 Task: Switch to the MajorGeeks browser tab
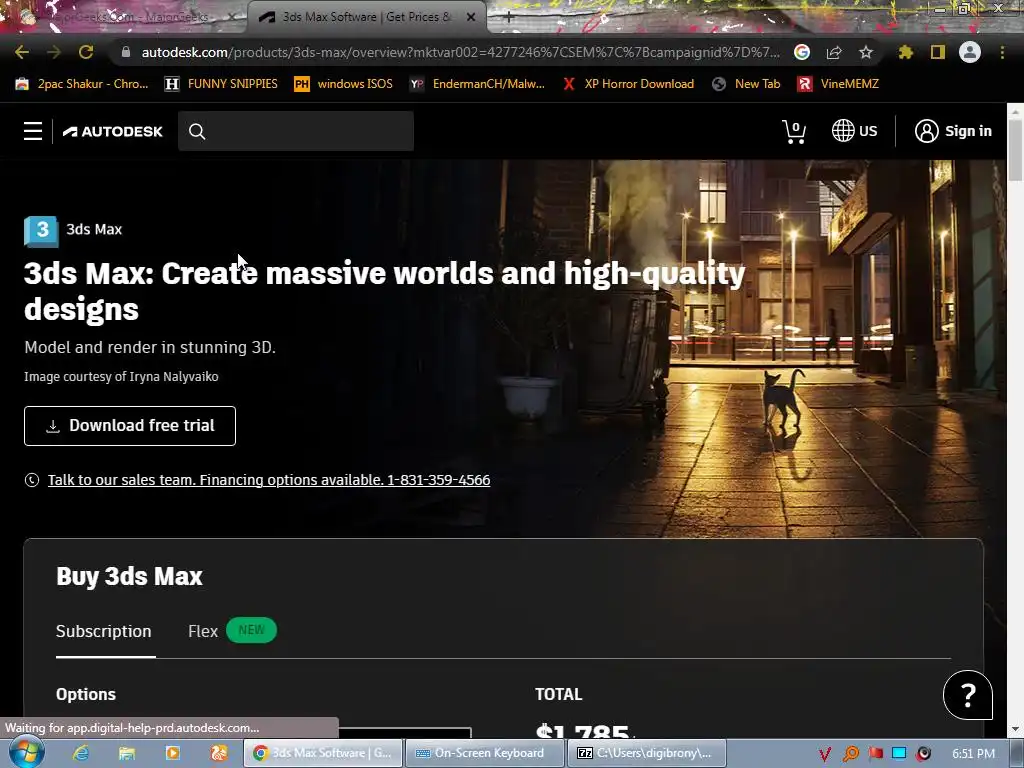pyautogui.click(x=122, y=17)
